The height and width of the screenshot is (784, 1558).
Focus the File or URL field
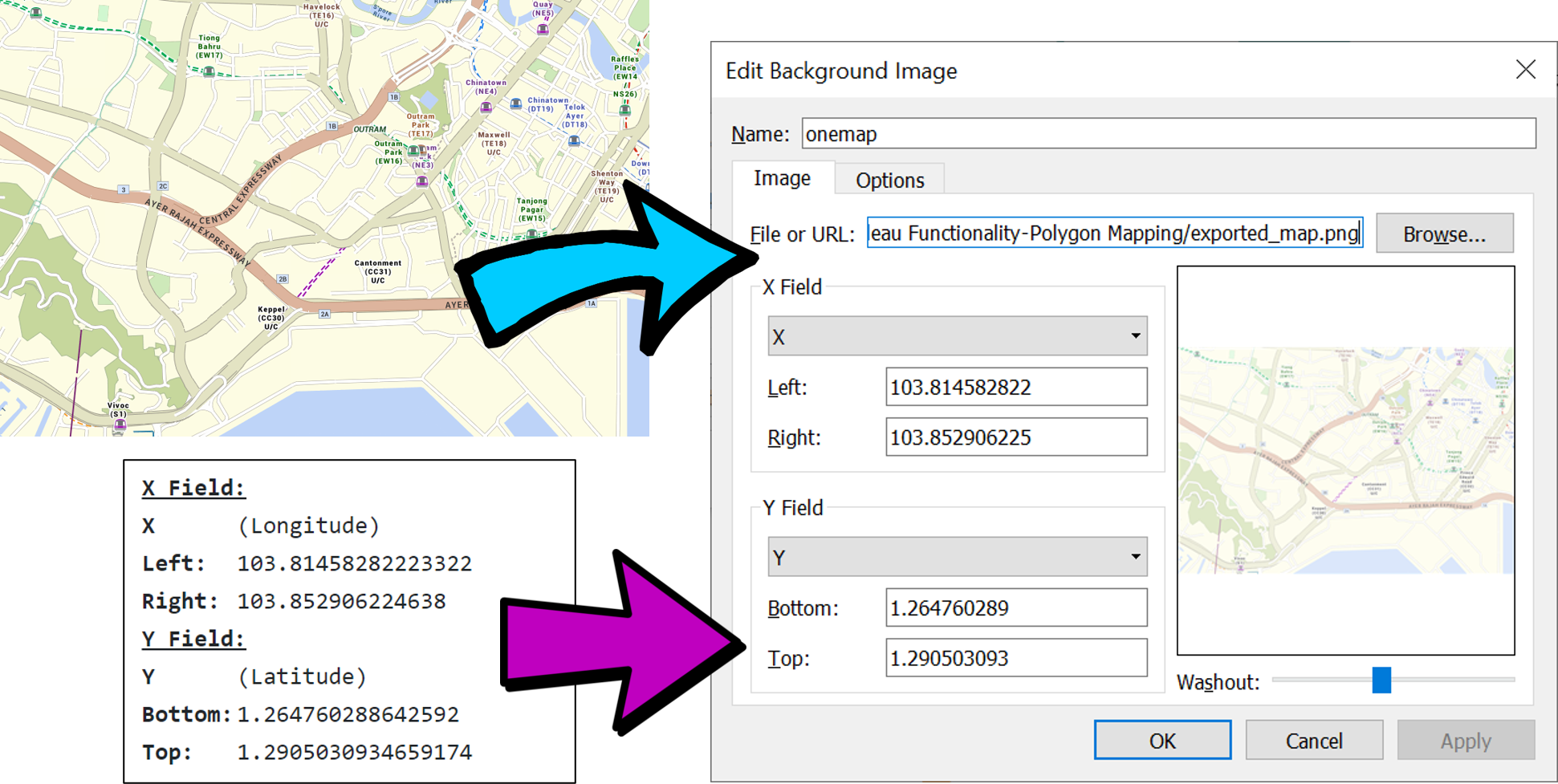pyautogui.click(x=1114, y=234)
